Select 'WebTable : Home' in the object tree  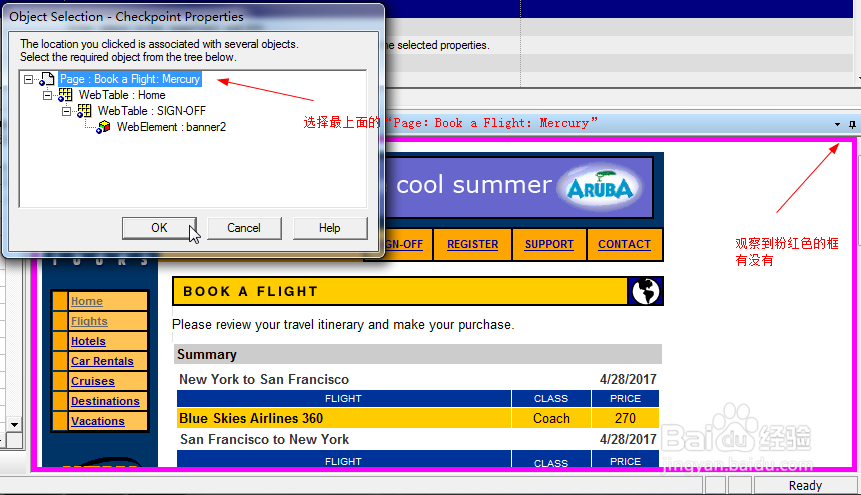click(122, 95)
